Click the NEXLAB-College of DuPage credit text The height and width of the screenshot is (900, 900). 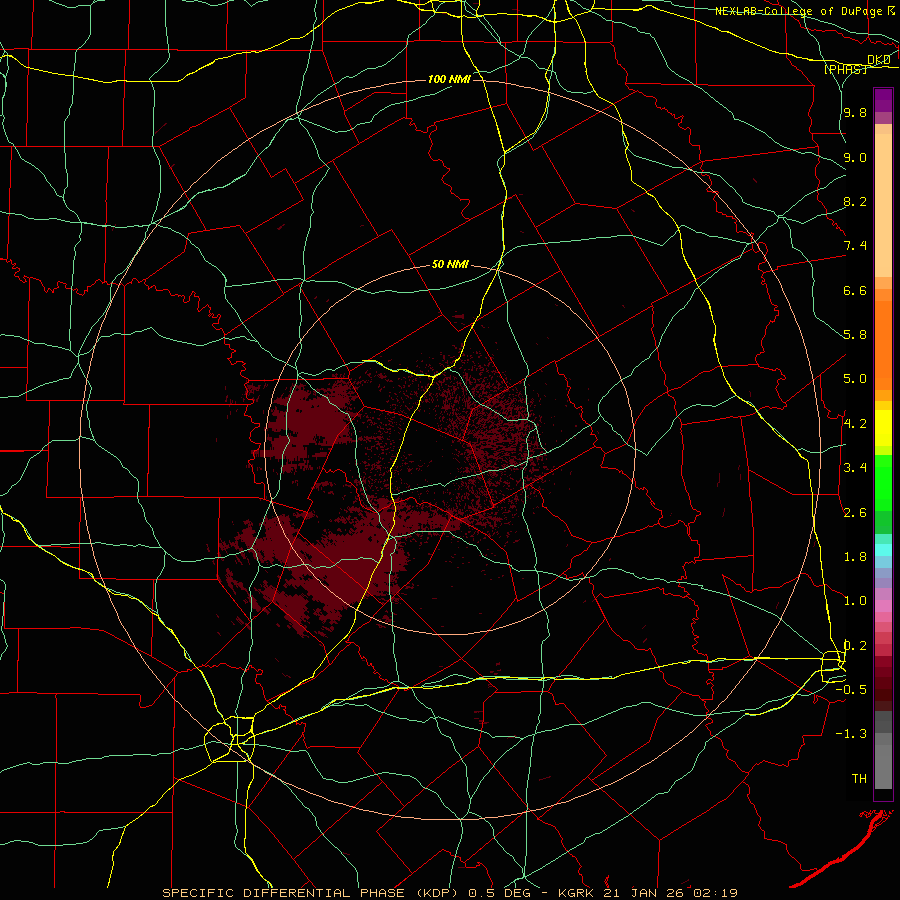(798, 11)
